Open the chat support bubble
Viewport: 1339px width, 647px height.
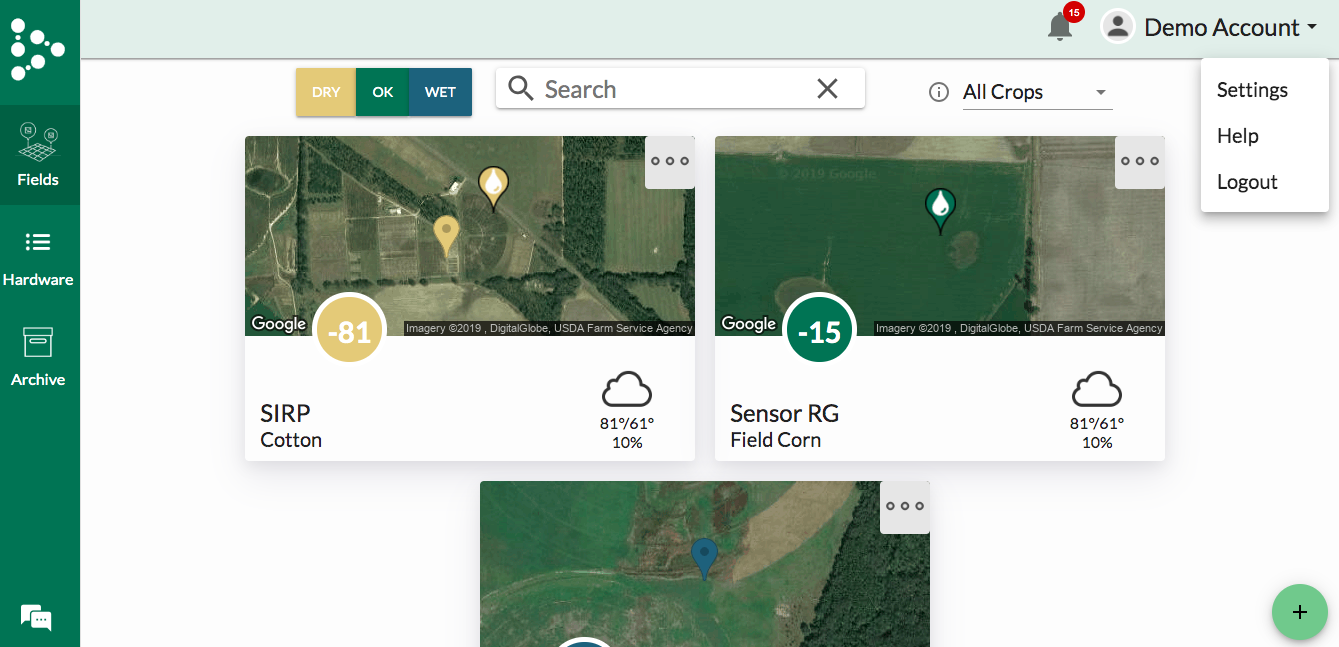(x=36, y=618)
